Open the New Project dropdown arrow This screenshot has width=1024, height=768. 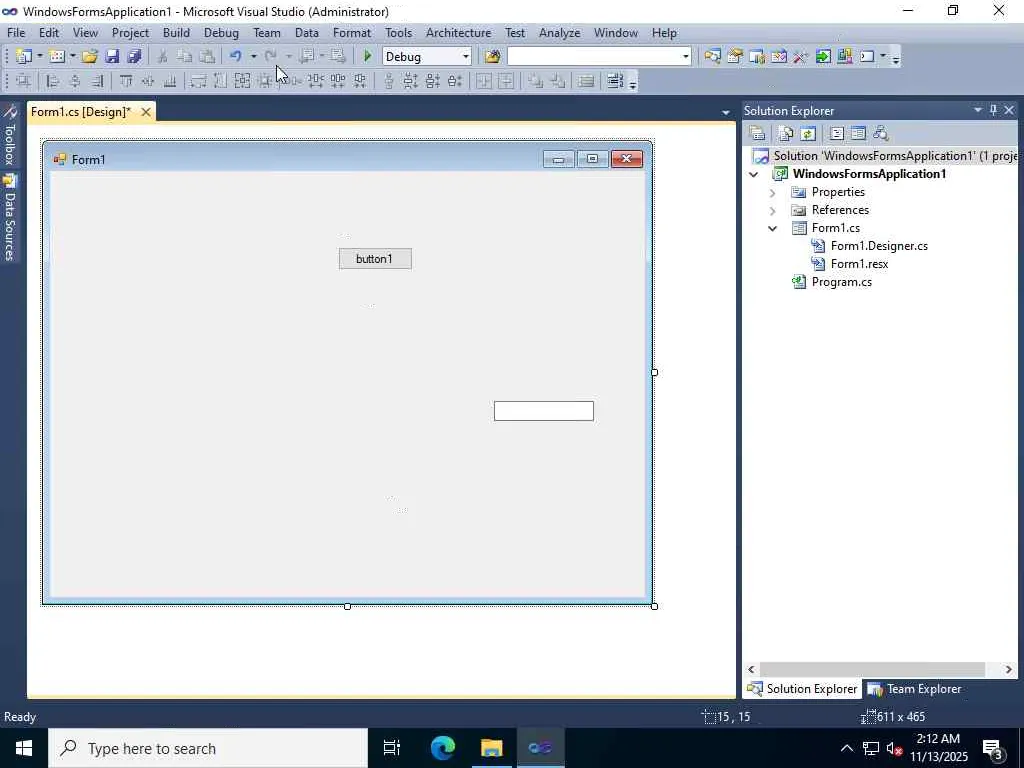tap(40, 56)
